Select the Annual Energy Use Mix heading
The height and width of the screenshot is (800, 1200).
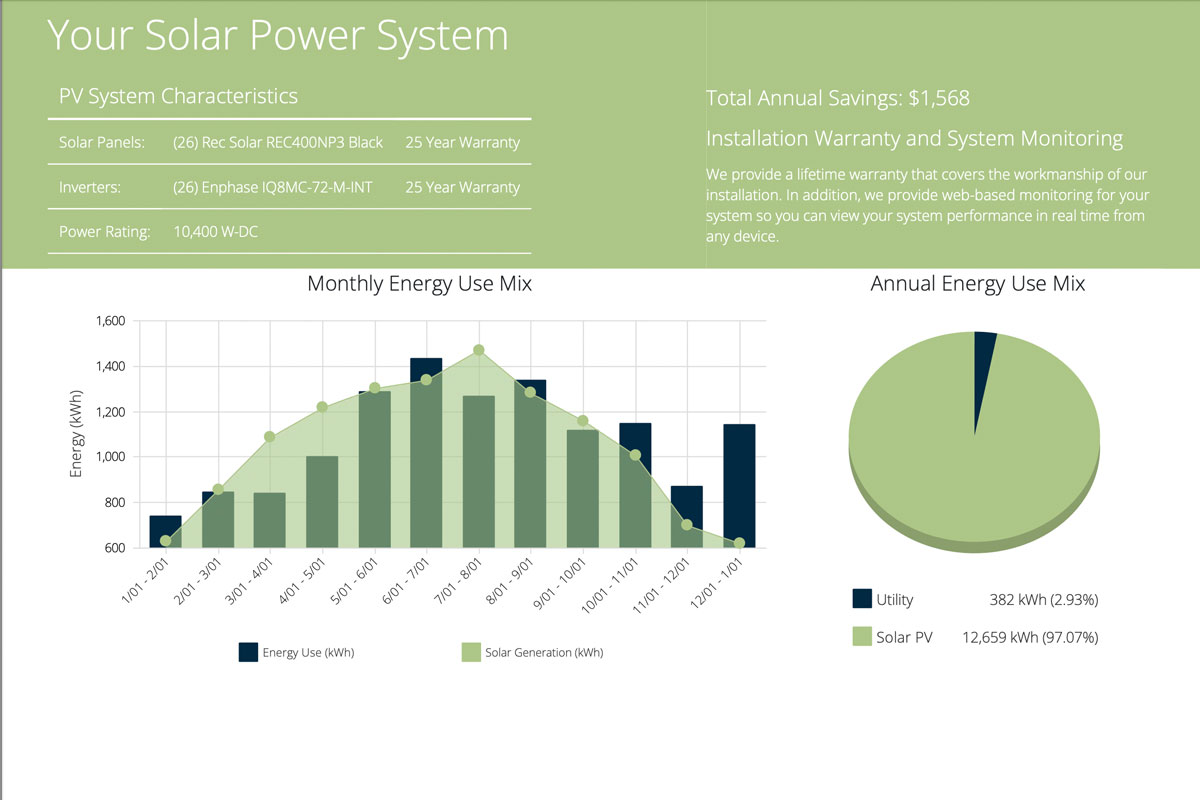[x=978, y=284]
